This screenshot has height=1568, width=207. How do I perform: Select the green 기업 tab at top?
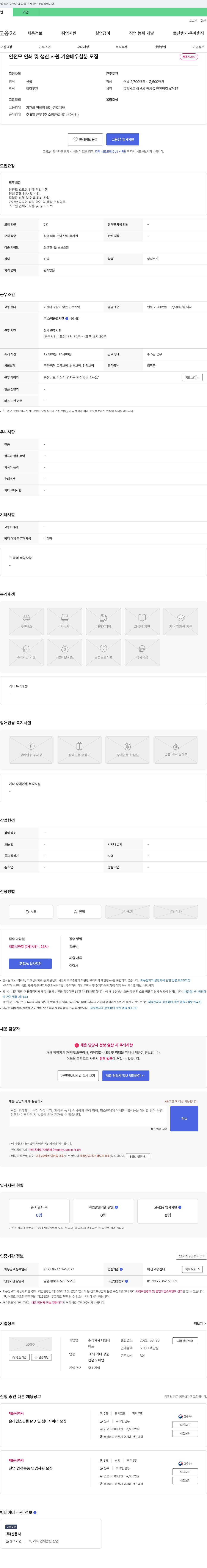[25, 12]
